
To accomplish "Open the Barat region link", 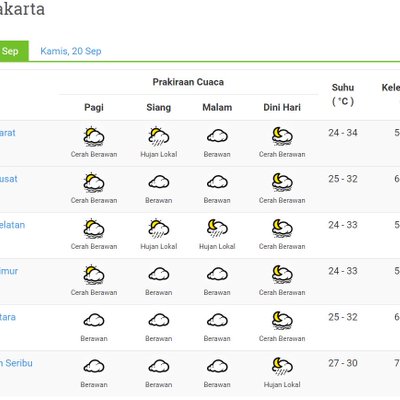I will pos(7,133).
